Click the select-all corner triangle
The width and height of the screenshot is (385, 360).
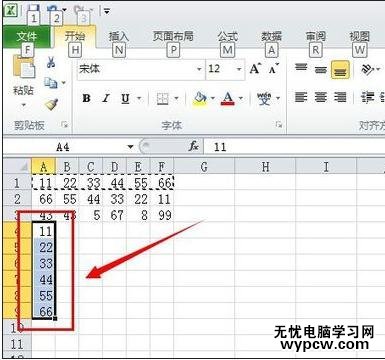click(x=23, y=167)
